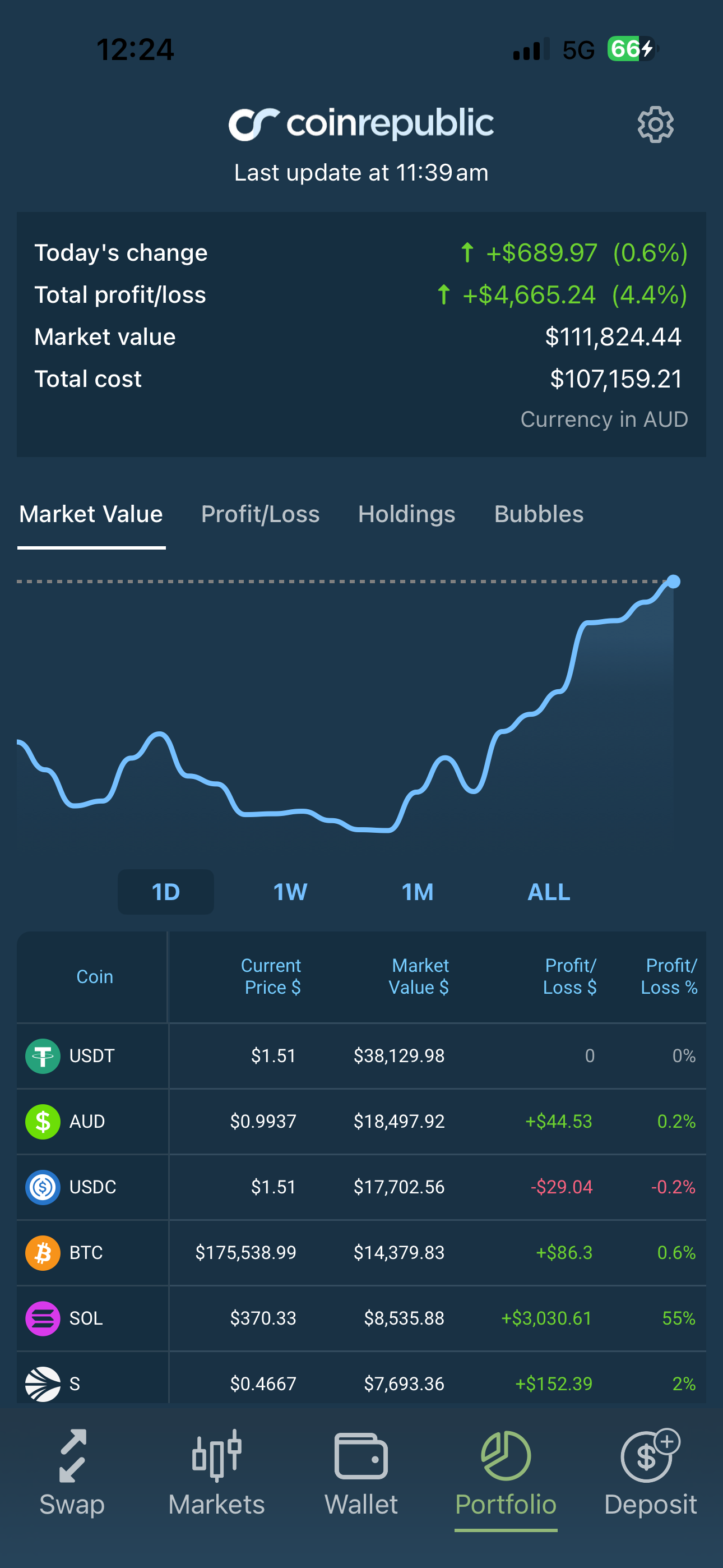This screenshot has height=1568, width=723.
Task: Tap the blue USDC coin icon
Action: coord(43,1188)
